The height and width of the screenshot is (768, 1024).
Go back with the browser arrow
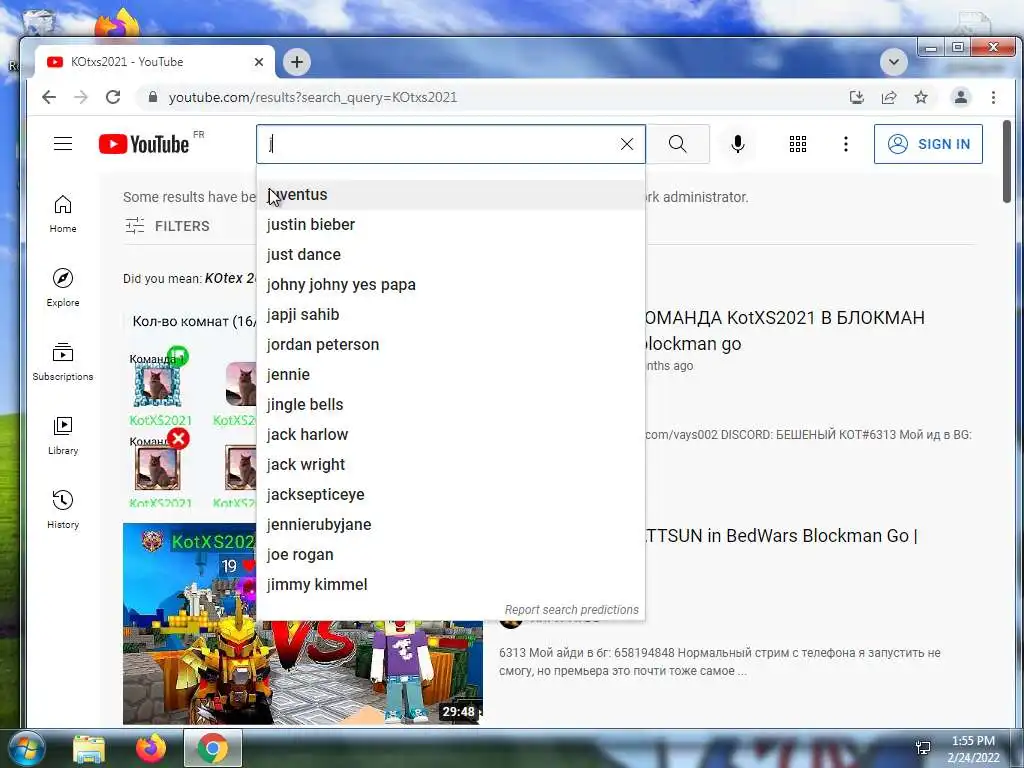[49, 97]
